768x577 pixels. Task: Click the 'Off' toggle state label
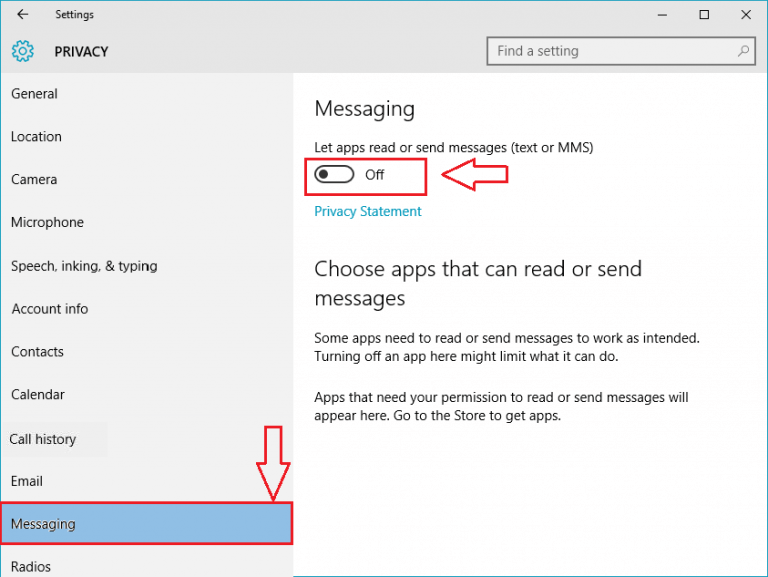click(375, 174)
